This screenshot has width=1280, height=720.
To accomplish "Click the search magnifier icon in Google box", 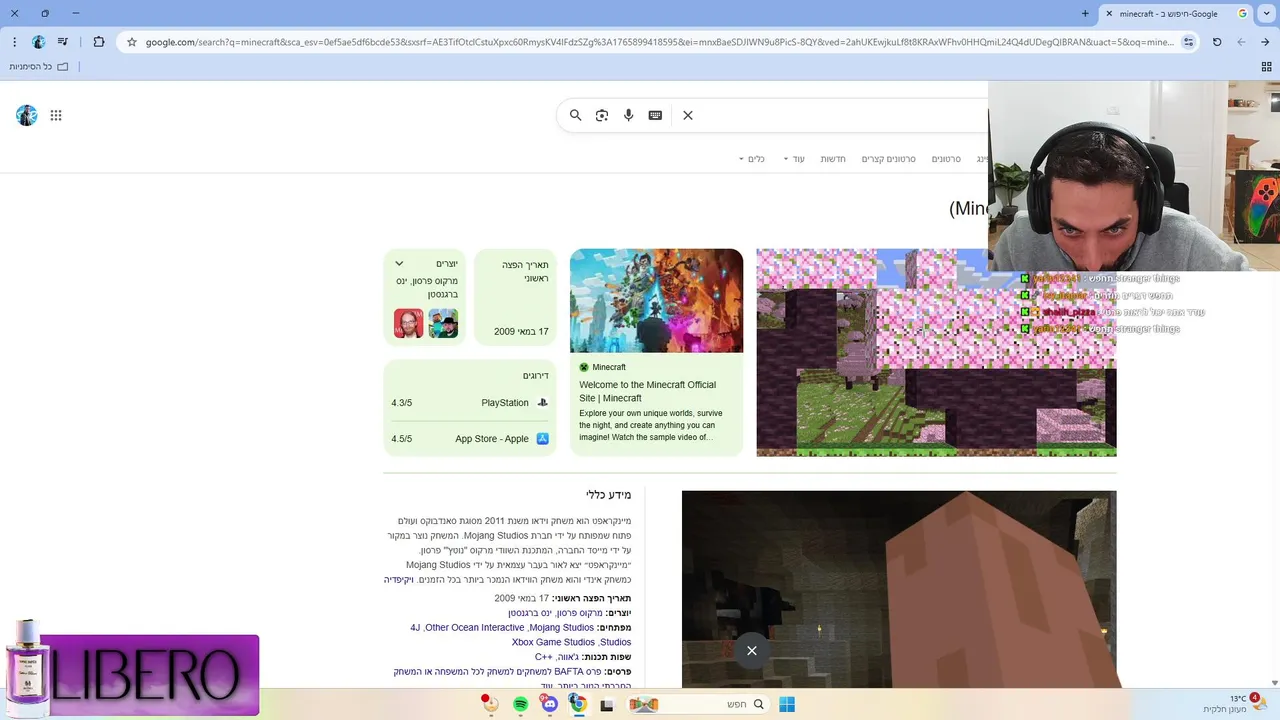I will (x=575, y=115).
